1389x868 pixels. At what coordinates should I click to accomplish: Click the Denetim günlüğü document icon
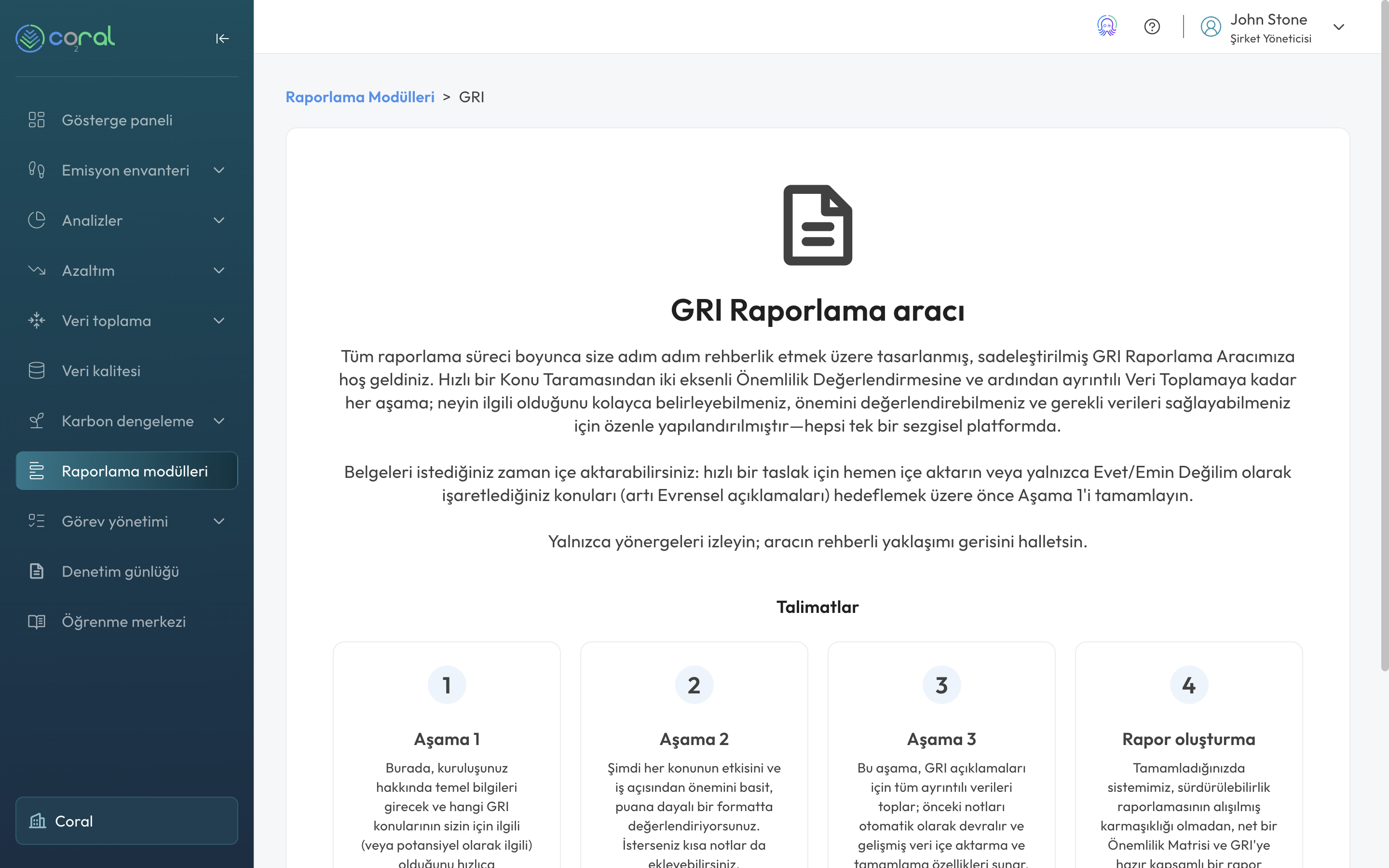coord(37,571)
